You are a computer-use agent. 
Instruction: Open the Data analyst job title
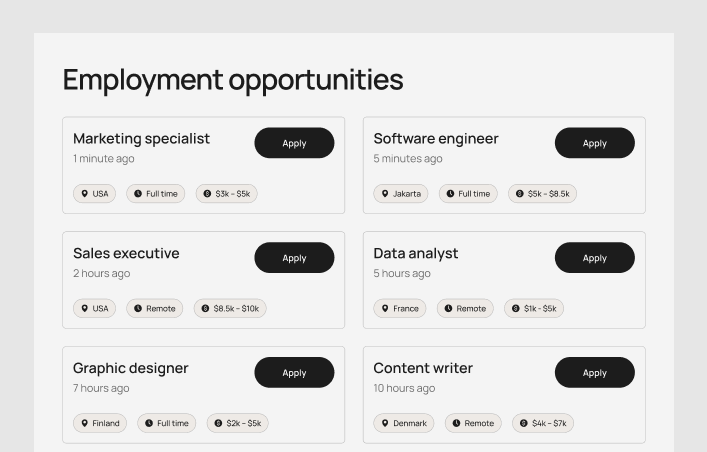coord(416,254)
